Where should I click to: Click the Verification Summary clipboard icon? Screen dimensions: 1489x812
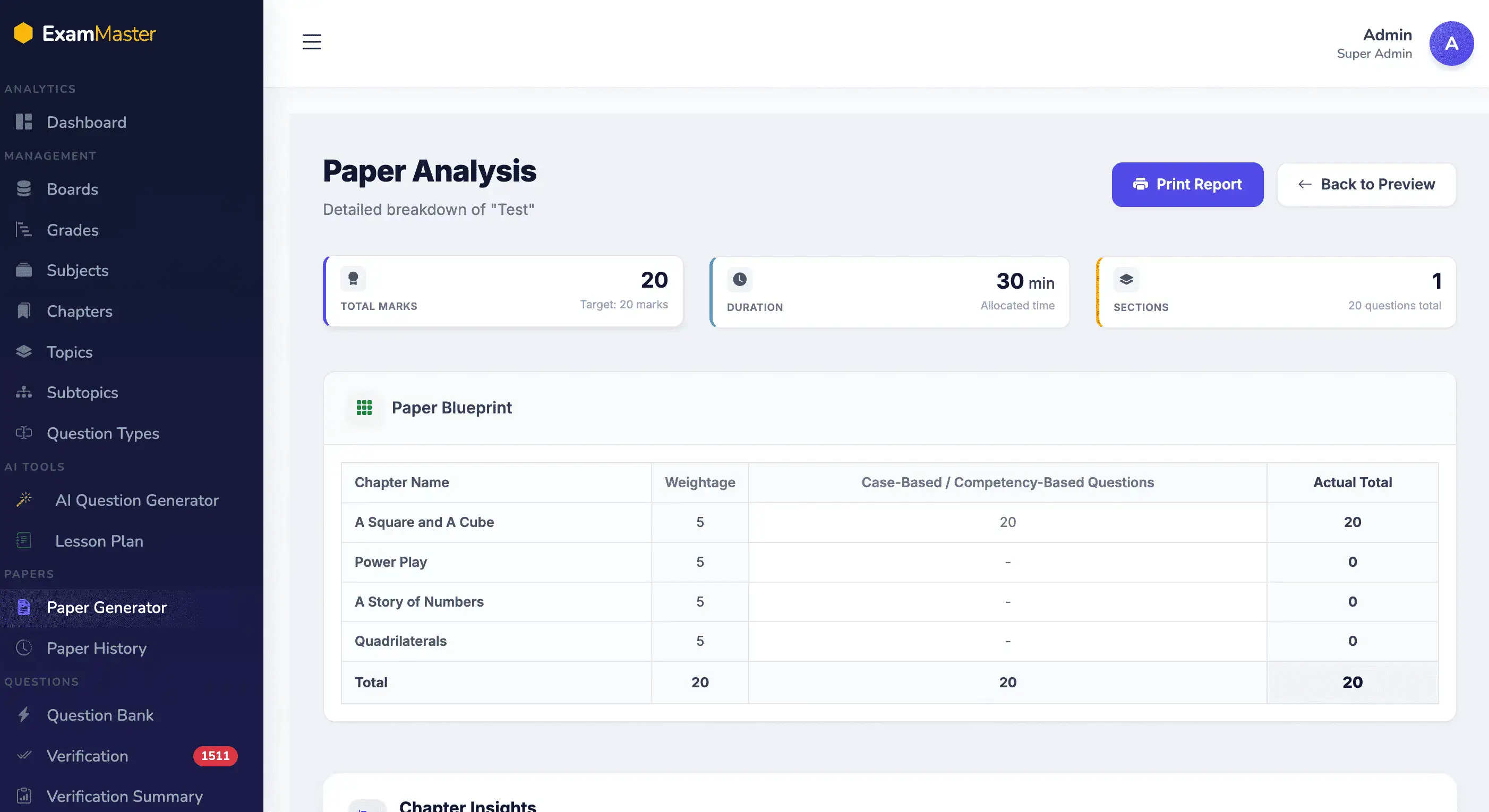pyautogui.click(x=24, y=796)
